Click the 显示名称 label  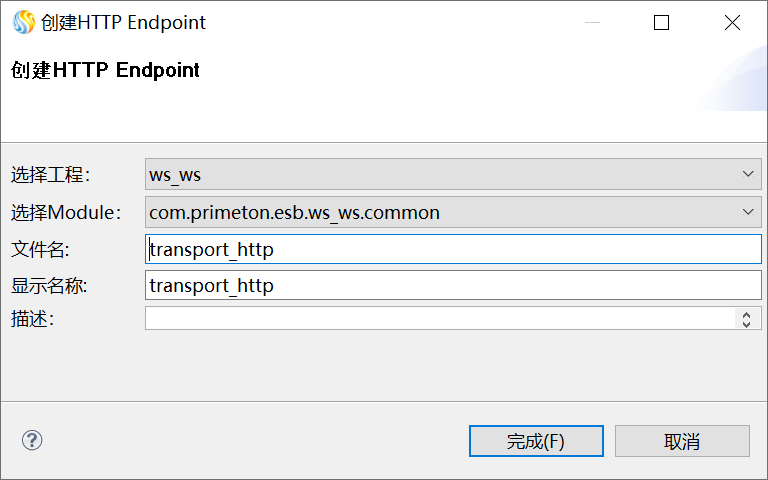click(x=50, y=285)
